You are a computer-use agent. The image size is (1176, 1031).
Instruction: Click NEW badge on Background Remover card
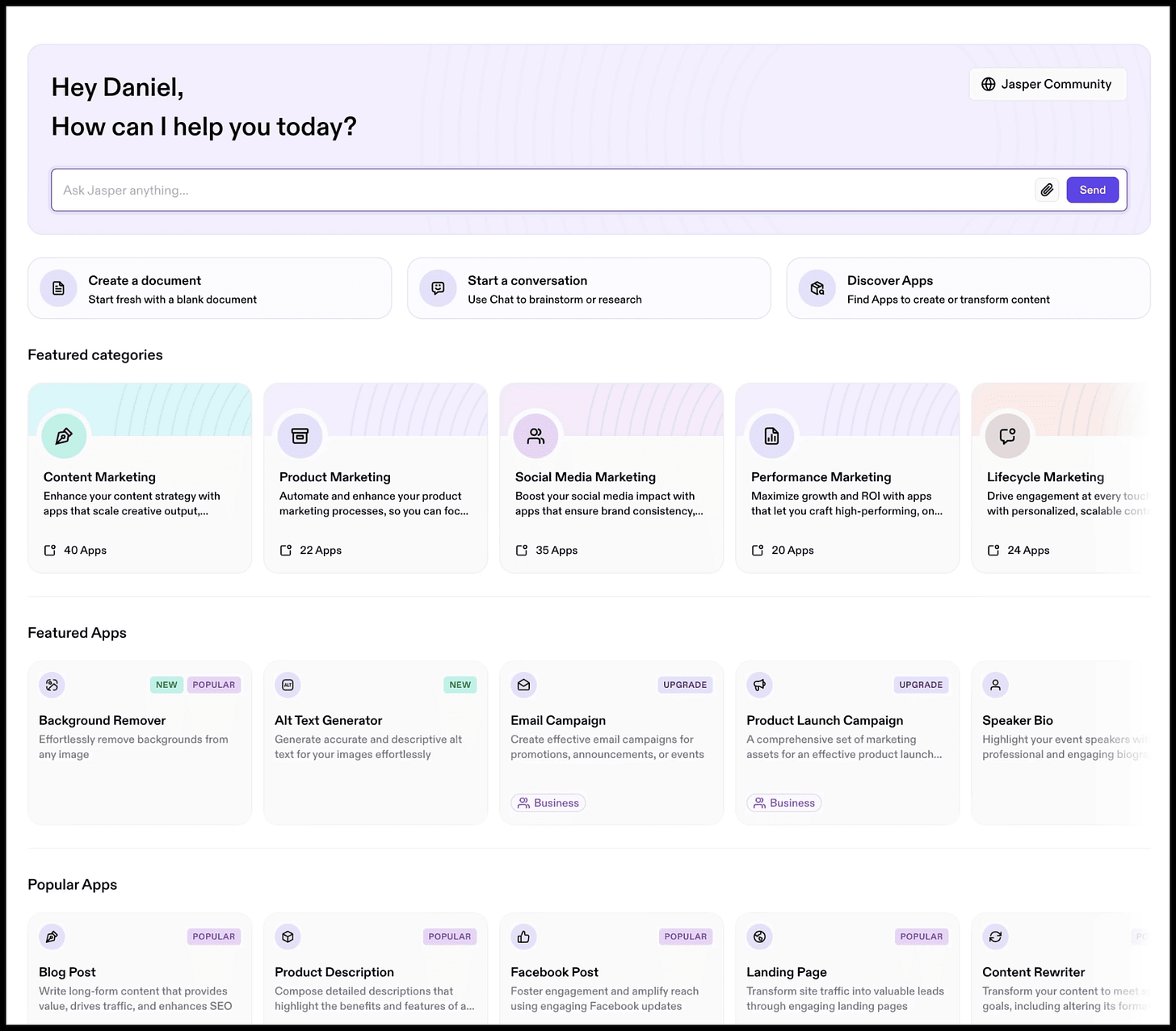[166, 685]
